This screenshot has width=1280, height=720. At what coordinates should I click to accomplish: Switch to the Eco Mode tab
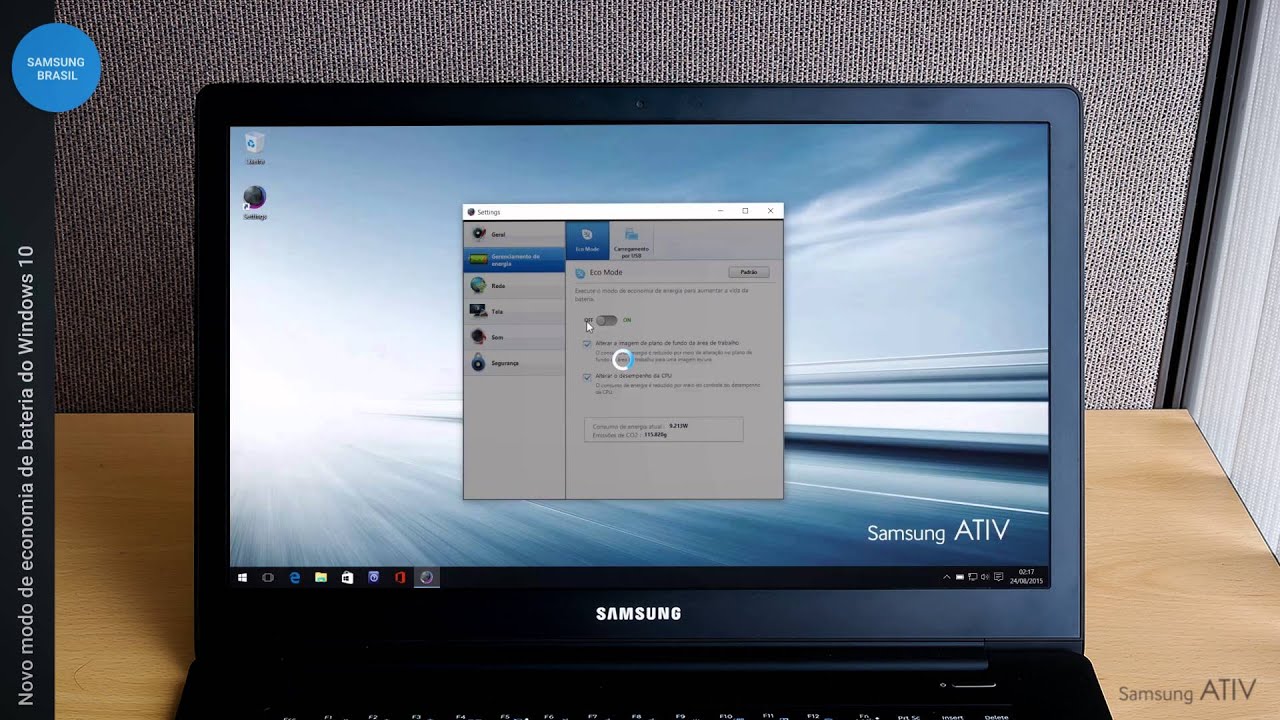point(587,240)
